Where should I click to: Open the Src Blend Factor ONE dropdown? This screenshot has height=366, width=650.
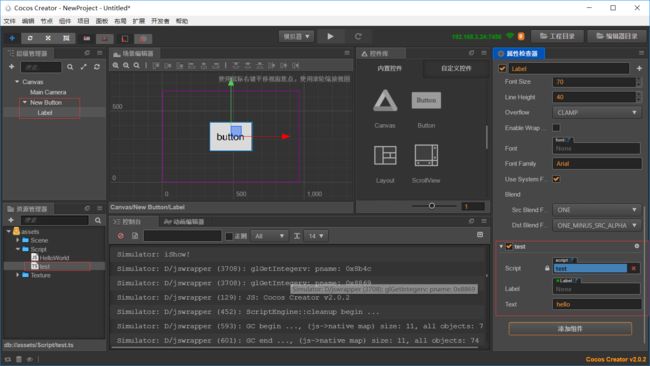pos(597,210)
